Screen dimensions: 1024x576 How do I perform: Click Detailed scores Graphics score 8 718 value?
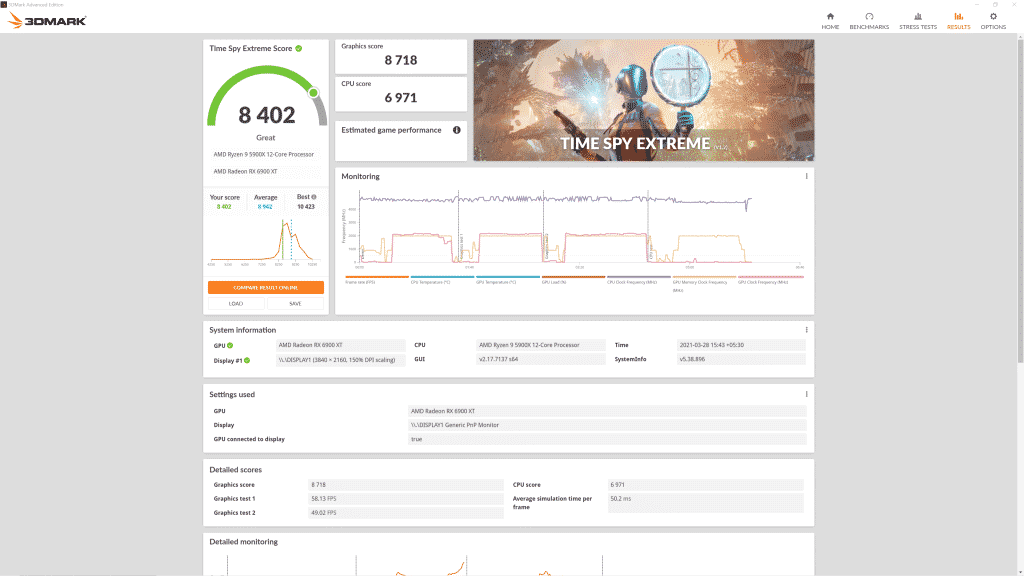pyautogui.click(x=406, y=485)
